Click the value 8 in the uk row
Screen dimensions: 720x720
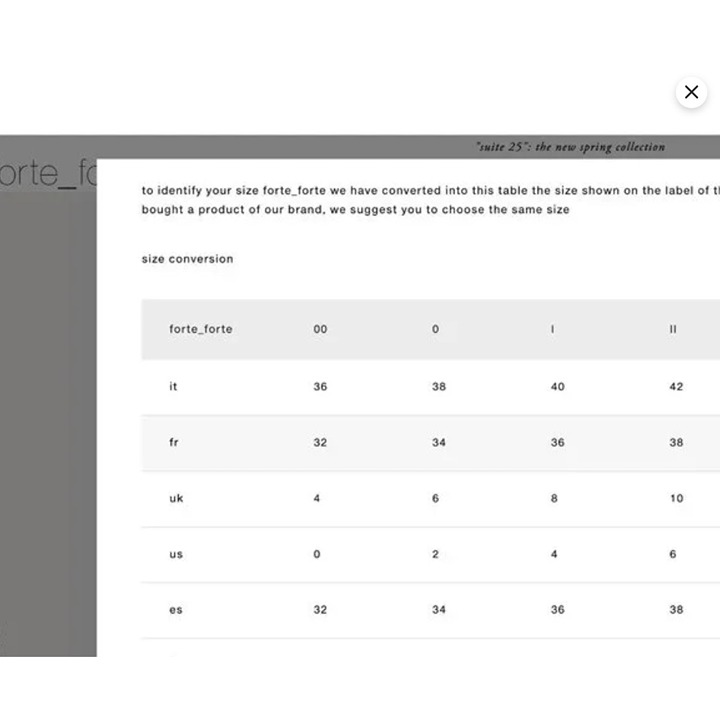tap(554, 498)
